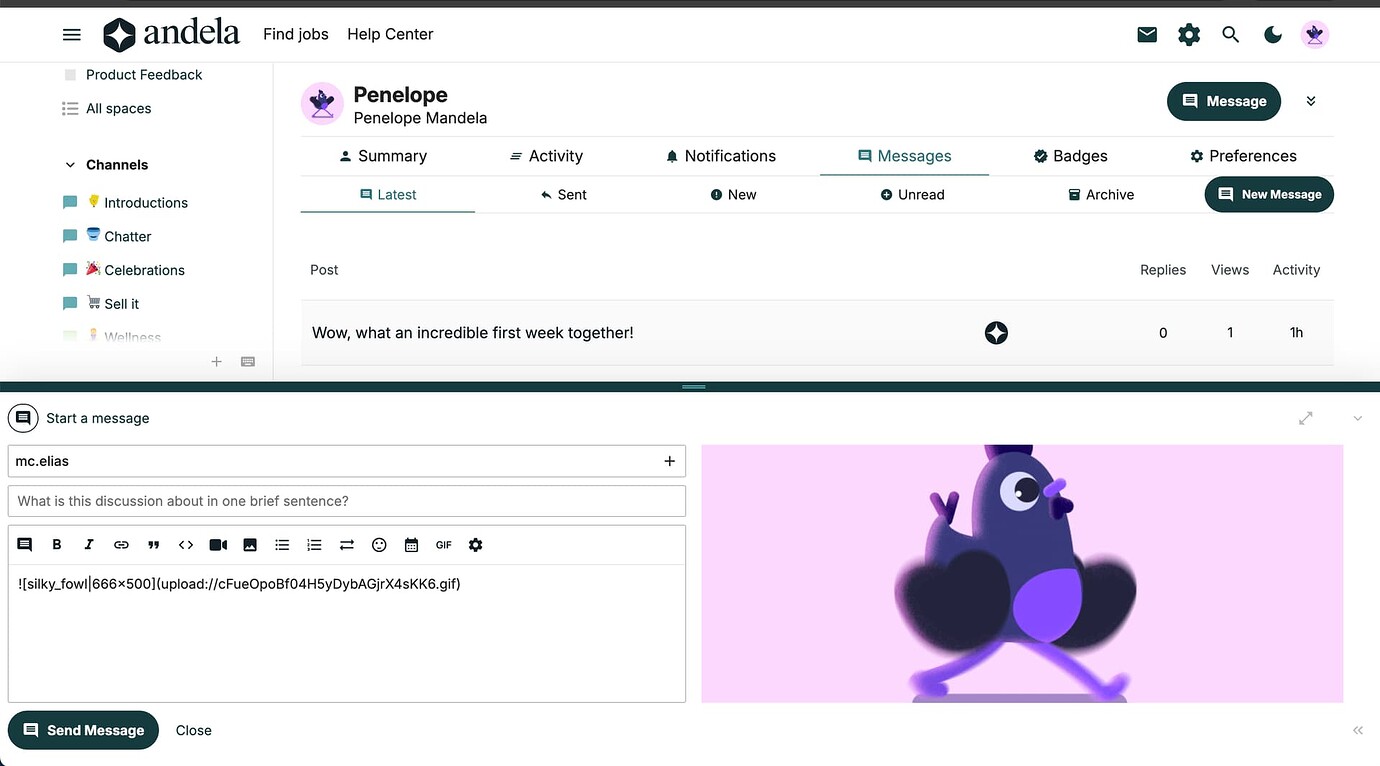Sort by Activity column header
The width and height of the screenshot is (1380, 766).
click(1296, 270)
